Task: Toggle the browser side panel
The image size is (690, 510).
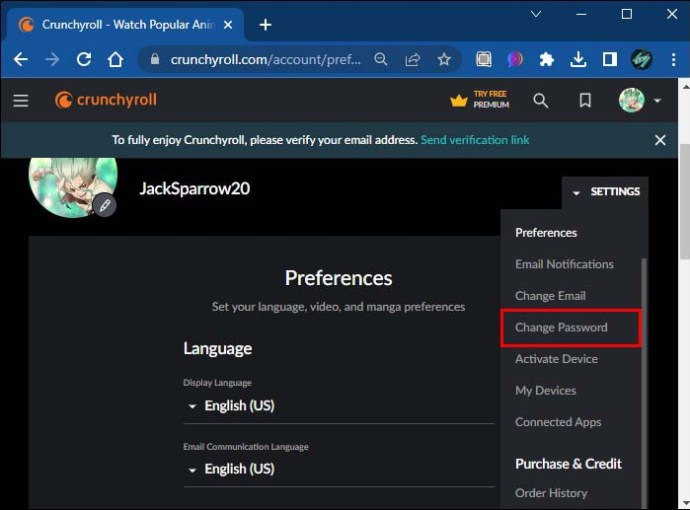Action: (x=610, y=59)
